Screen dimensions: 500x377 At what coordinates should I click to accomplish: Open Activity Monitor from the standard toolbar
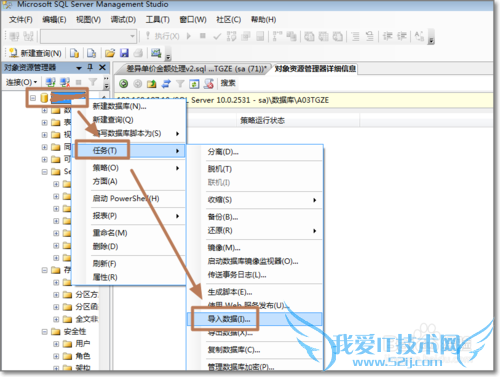[x=156, y=53]
